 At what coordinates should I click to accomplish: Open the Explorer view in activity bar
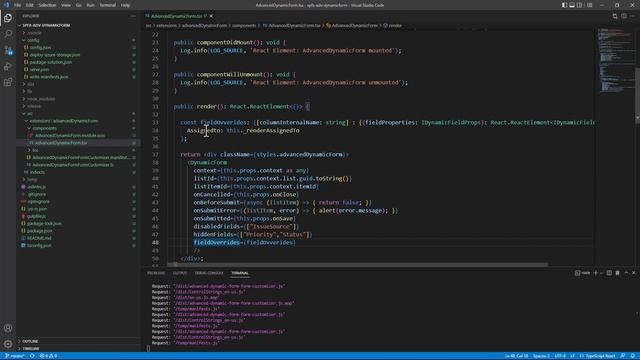click(8, 18)
